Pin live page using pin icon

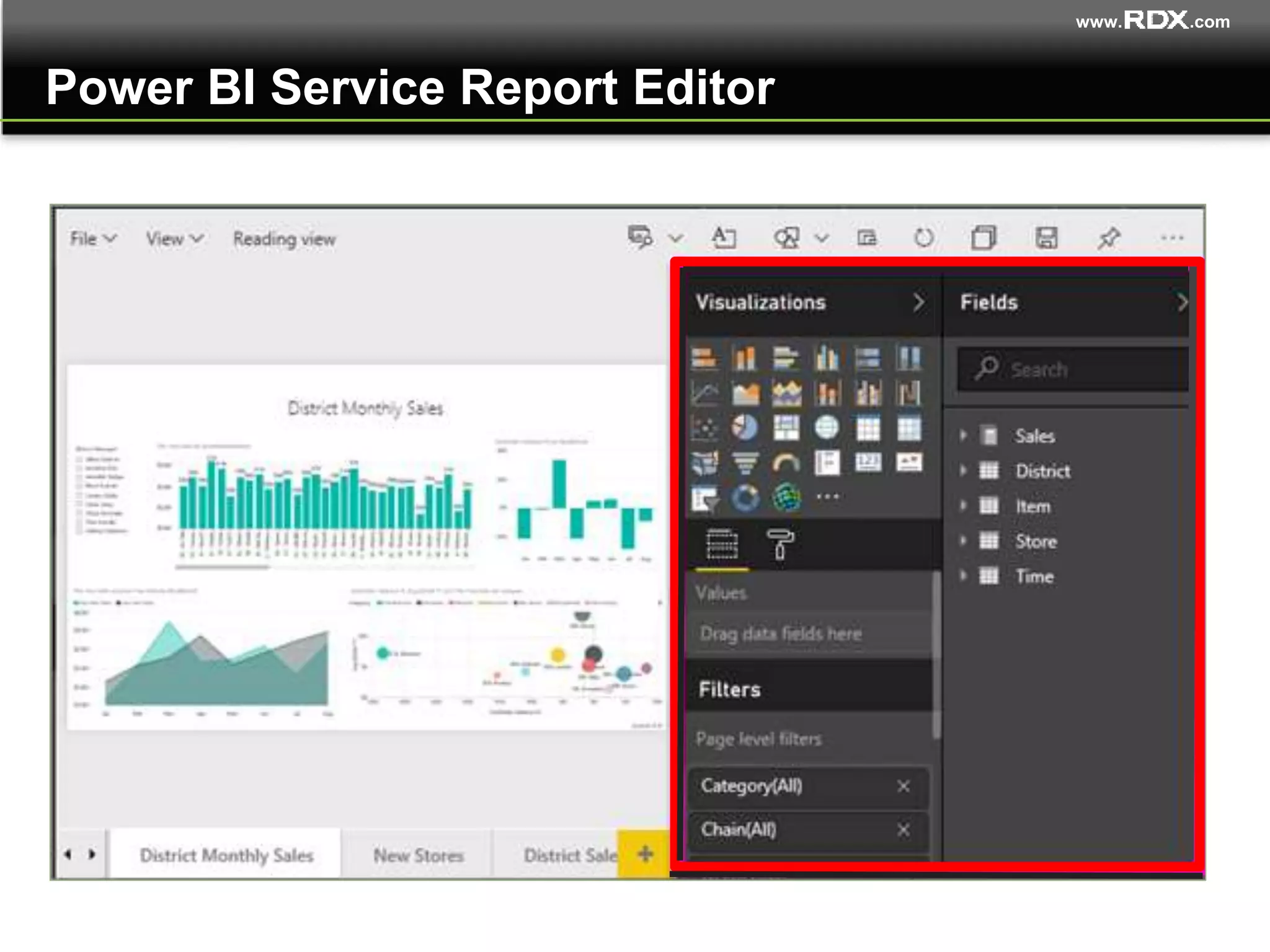point(1109,237)
